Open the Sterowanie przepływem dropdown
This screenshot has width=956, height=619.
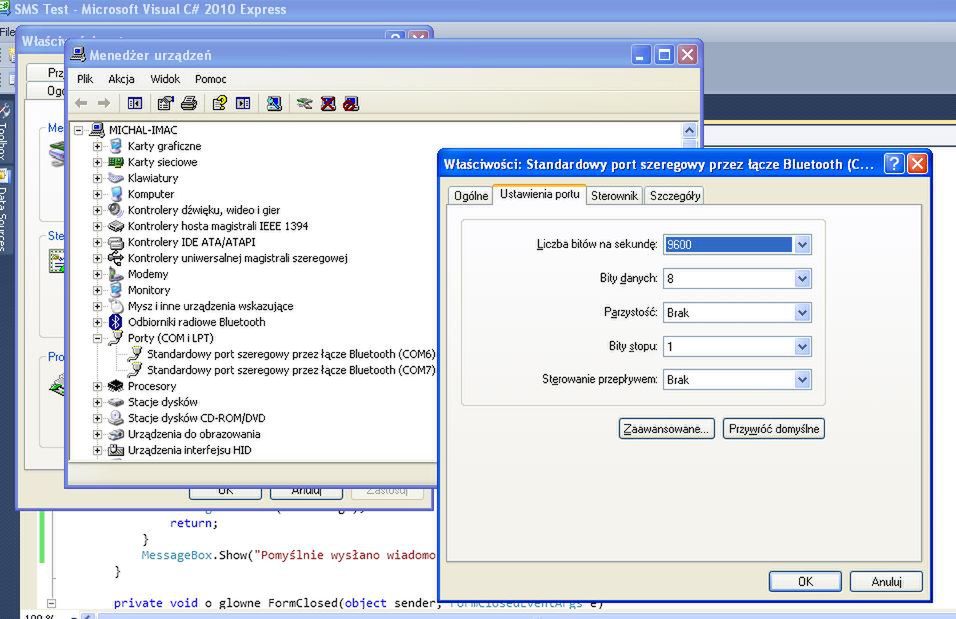point(802,380)
